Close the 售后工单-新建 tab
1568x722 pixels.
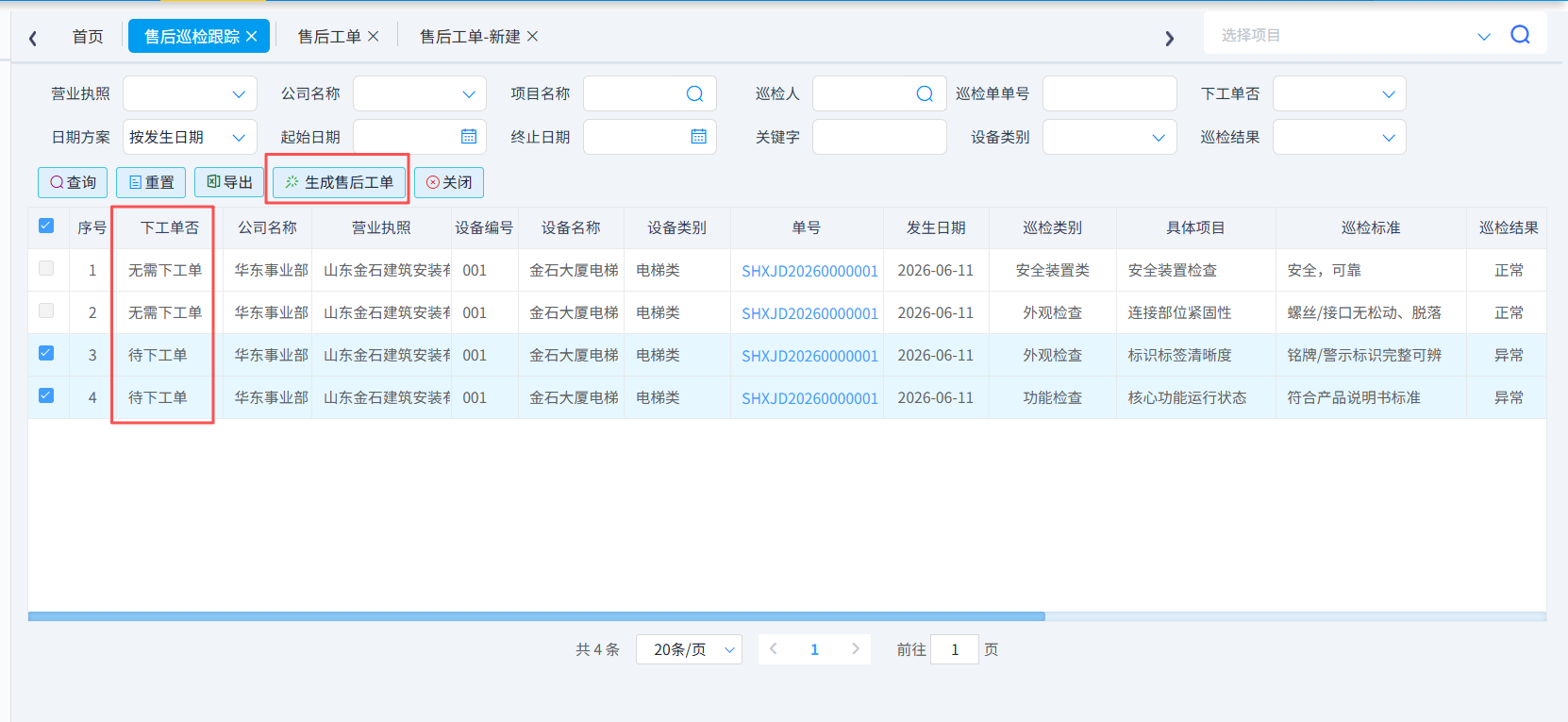pyautogui.click(x=532, y=37)
